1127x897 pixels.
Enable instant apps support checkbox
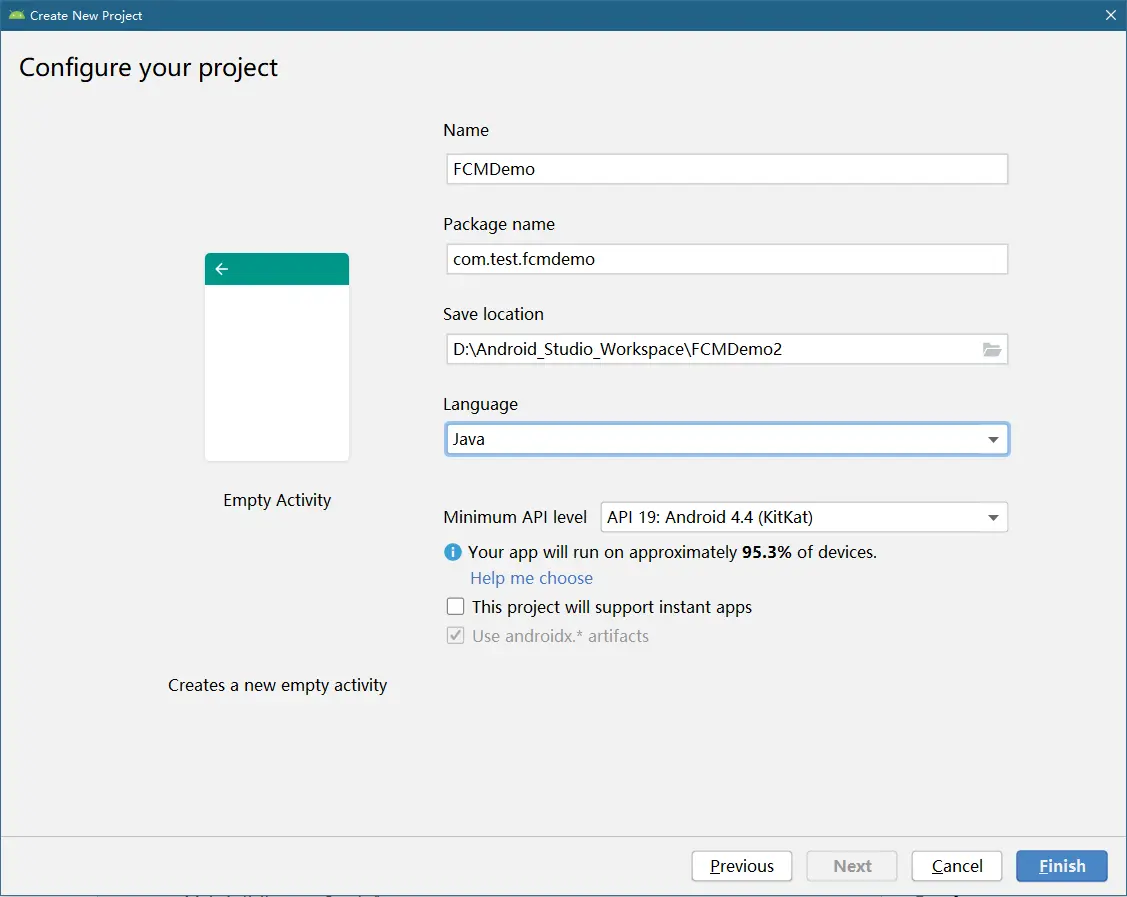click(456, 607)
